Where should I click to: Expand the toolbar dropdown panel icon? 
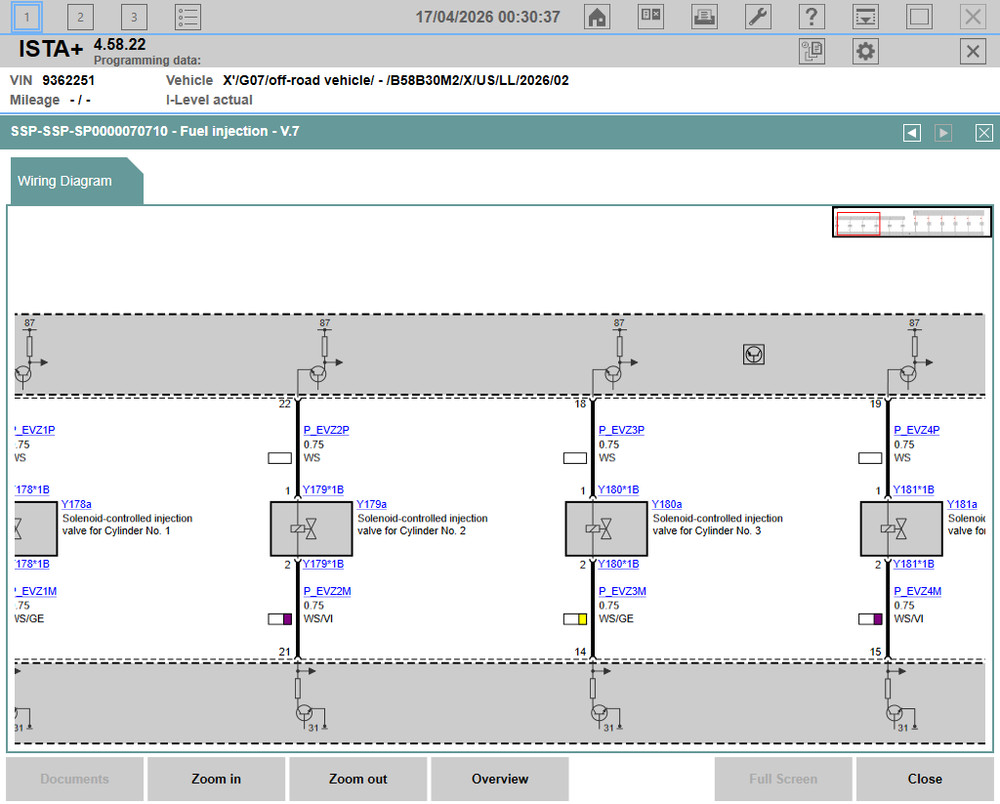point(865,17)
